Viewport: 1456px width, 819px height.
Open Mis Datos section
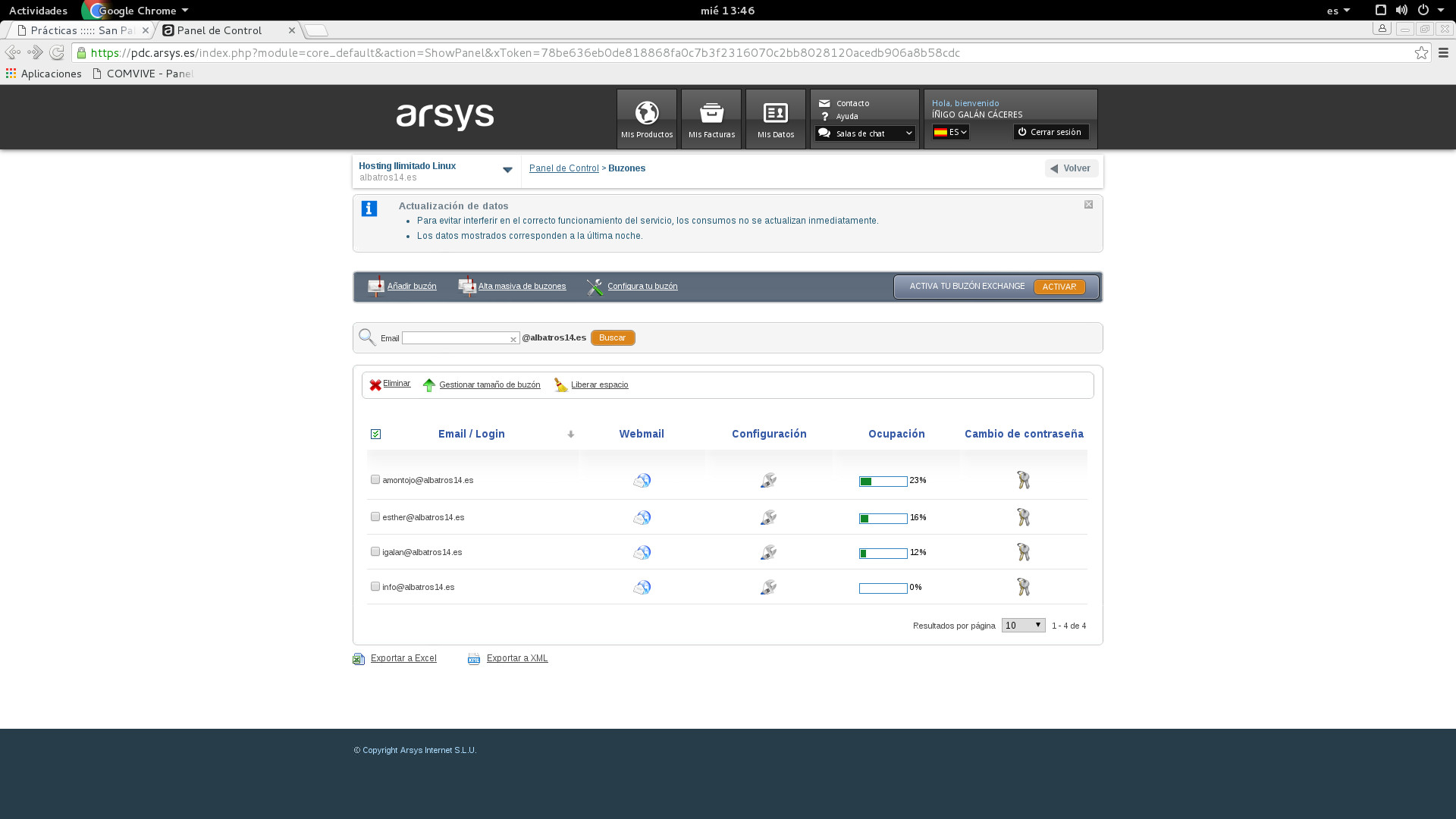(x=775, y=119)
